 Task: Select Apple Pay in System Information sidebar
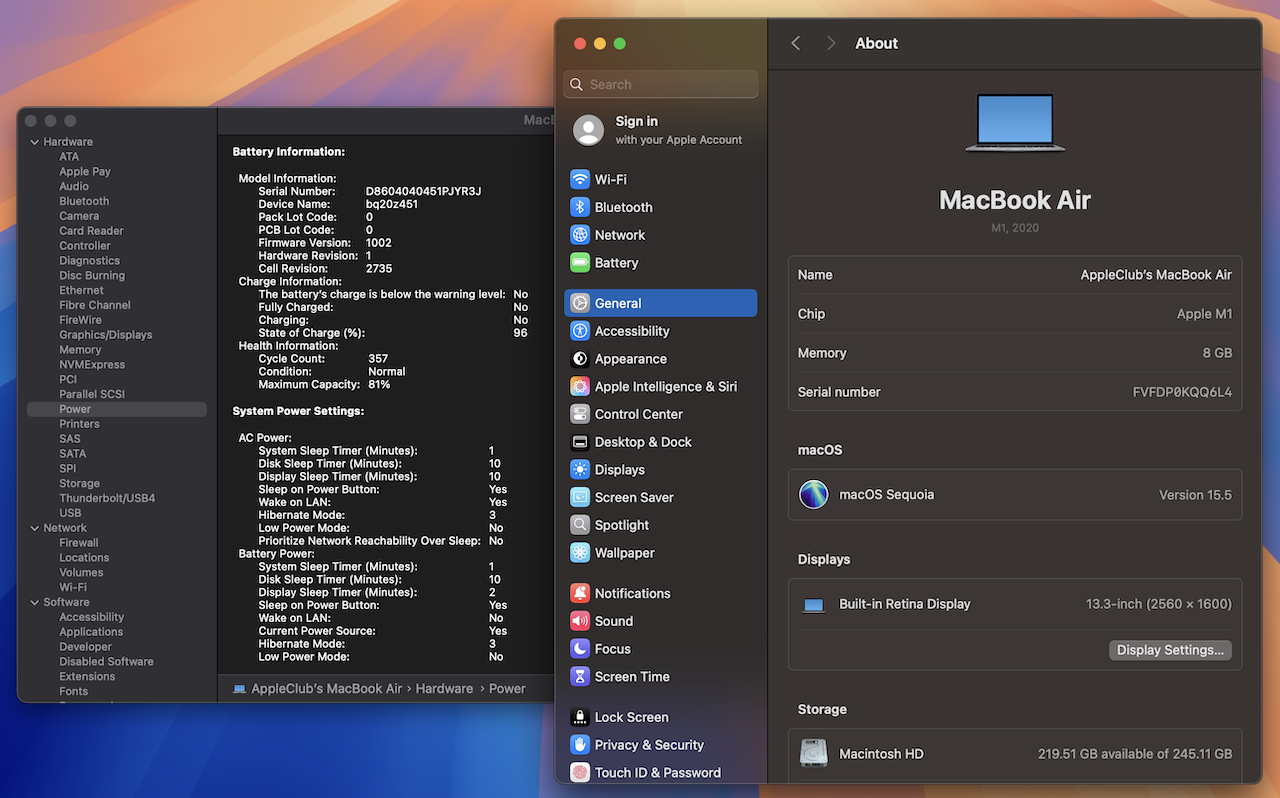tap(85, 172)
